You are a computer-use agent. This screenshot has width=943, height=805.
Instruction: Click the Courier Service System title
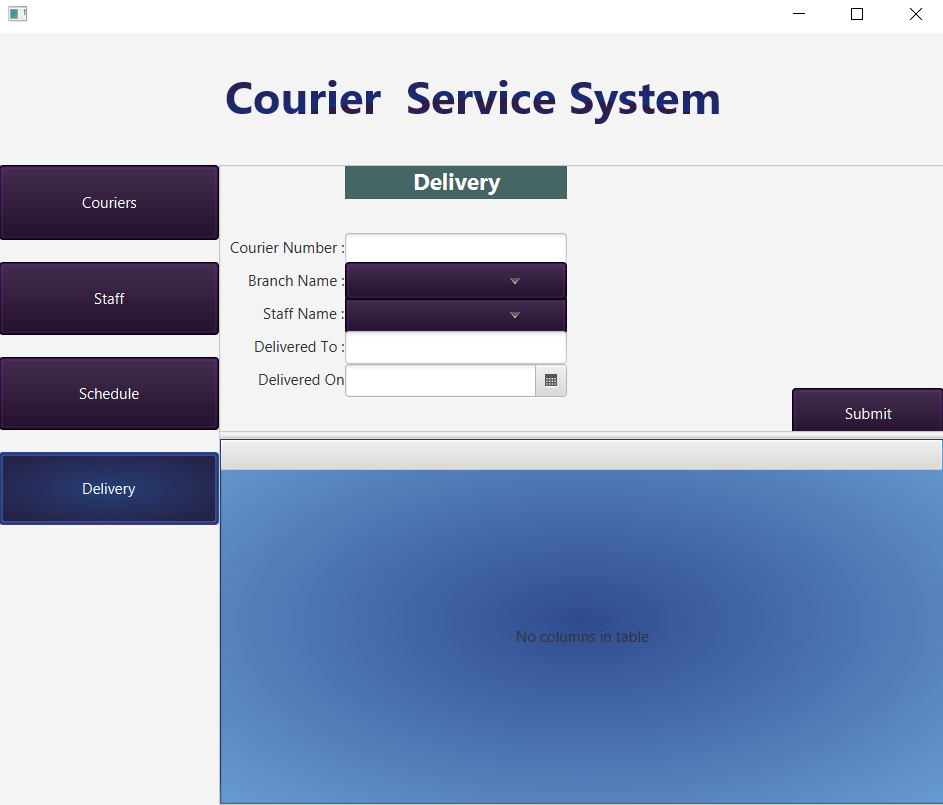point(472,99)
